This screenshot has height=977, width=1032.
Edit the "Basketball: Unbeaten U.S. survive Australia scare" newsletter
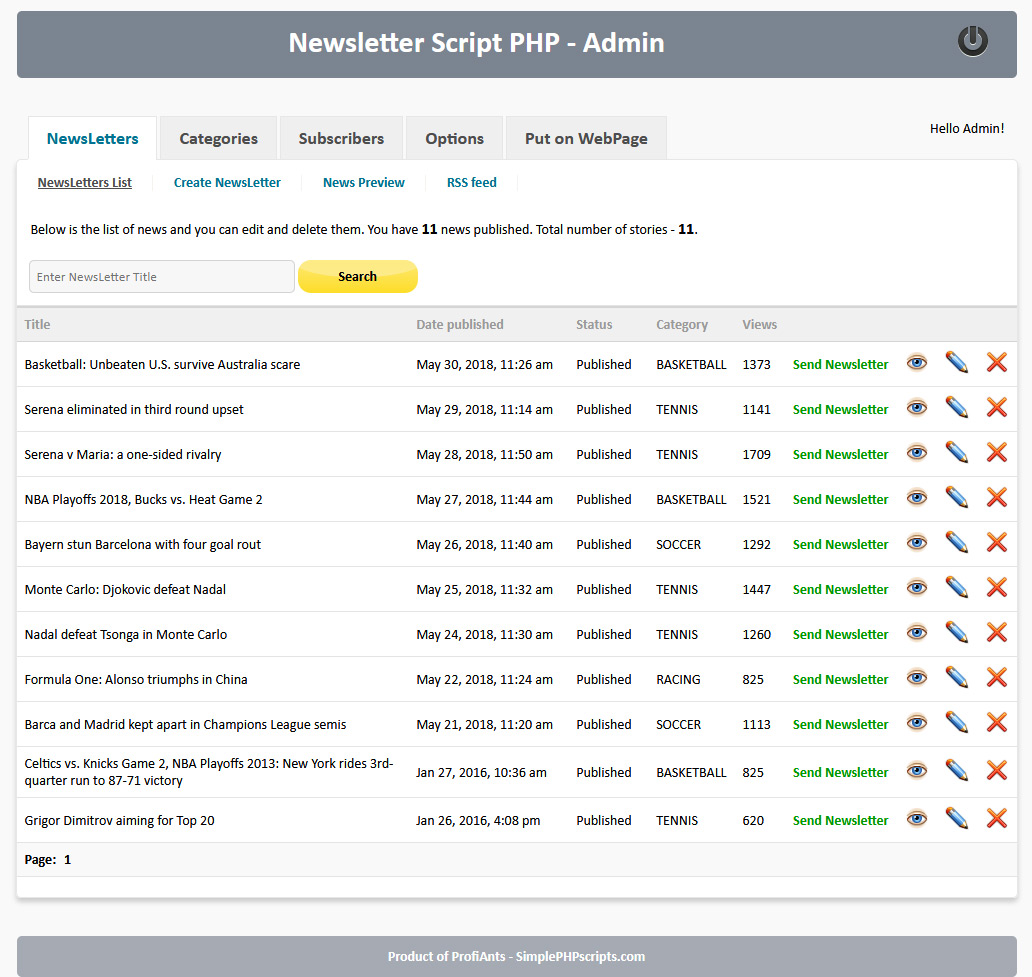[x=956, y=363]
